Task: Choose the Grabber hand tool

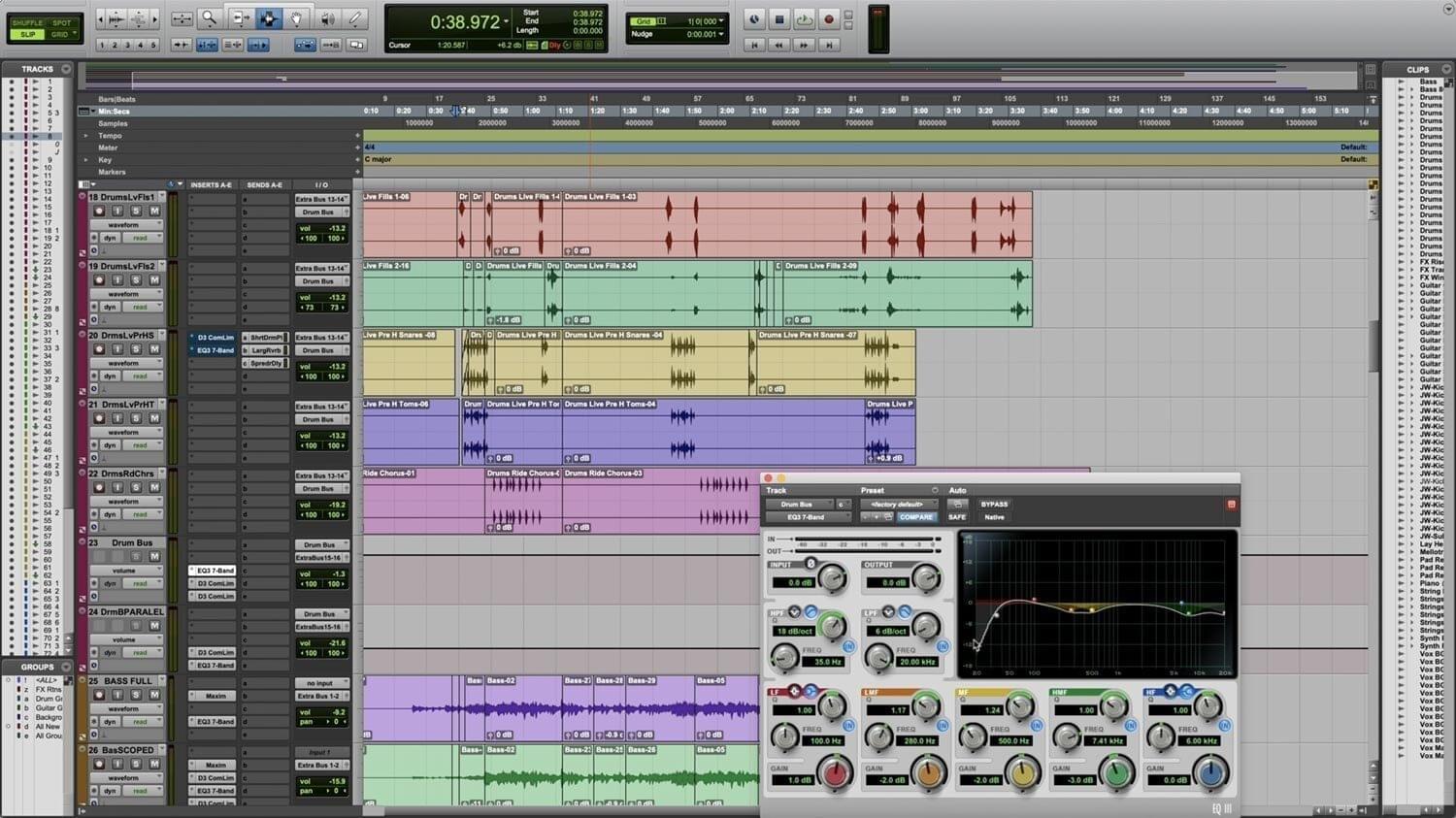Action: (297, 18)
